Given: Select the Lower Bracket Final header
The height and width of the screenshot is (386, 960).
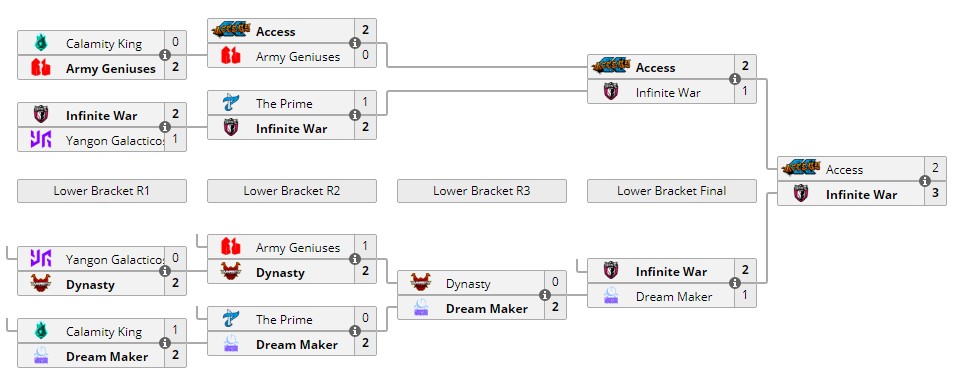Looking at the screenshot, I should point(672,191).
